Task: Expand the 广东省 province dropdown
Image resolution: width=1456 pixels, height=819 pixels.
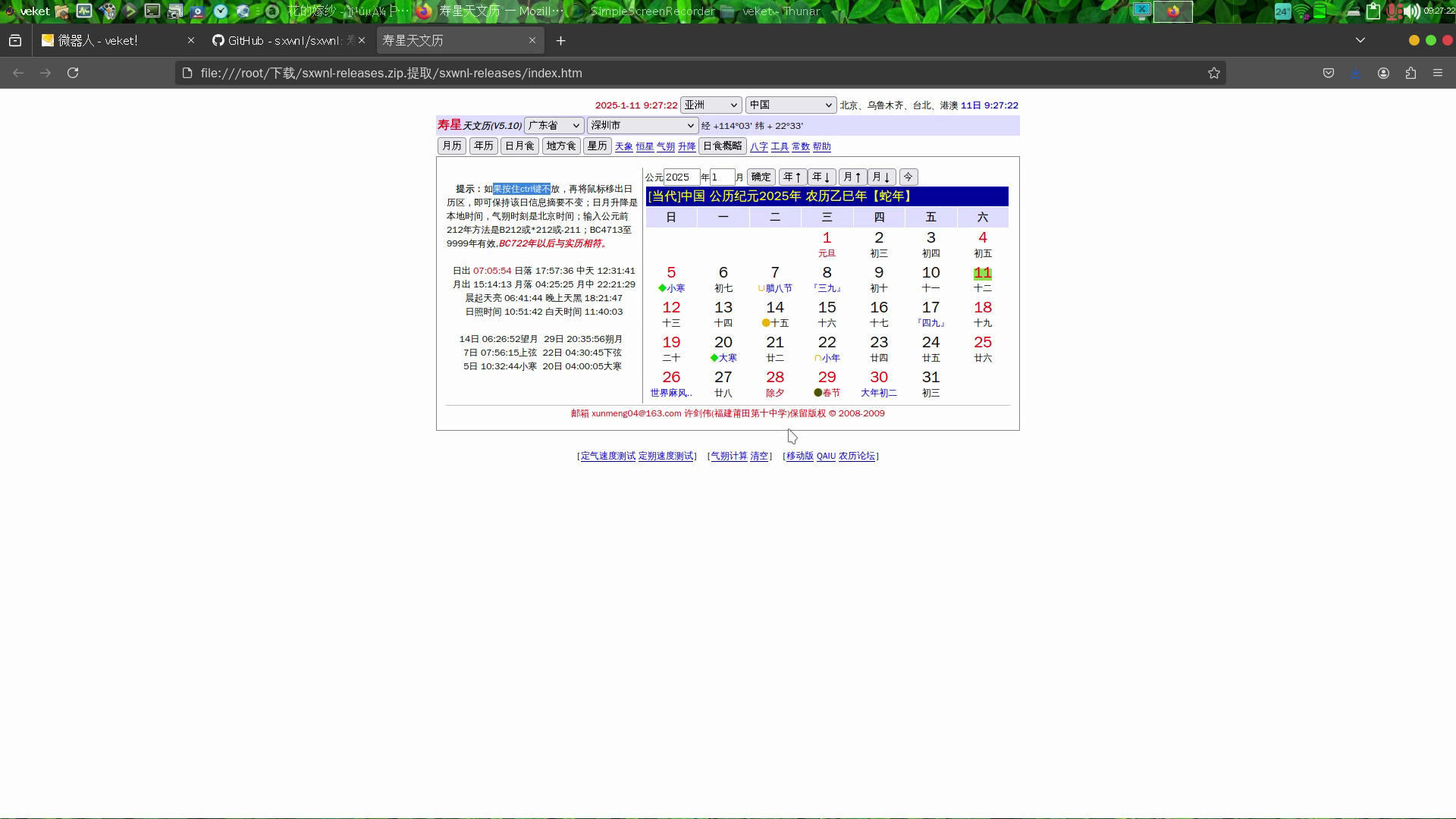Action: pyautogui.click(x=554, y=125)
